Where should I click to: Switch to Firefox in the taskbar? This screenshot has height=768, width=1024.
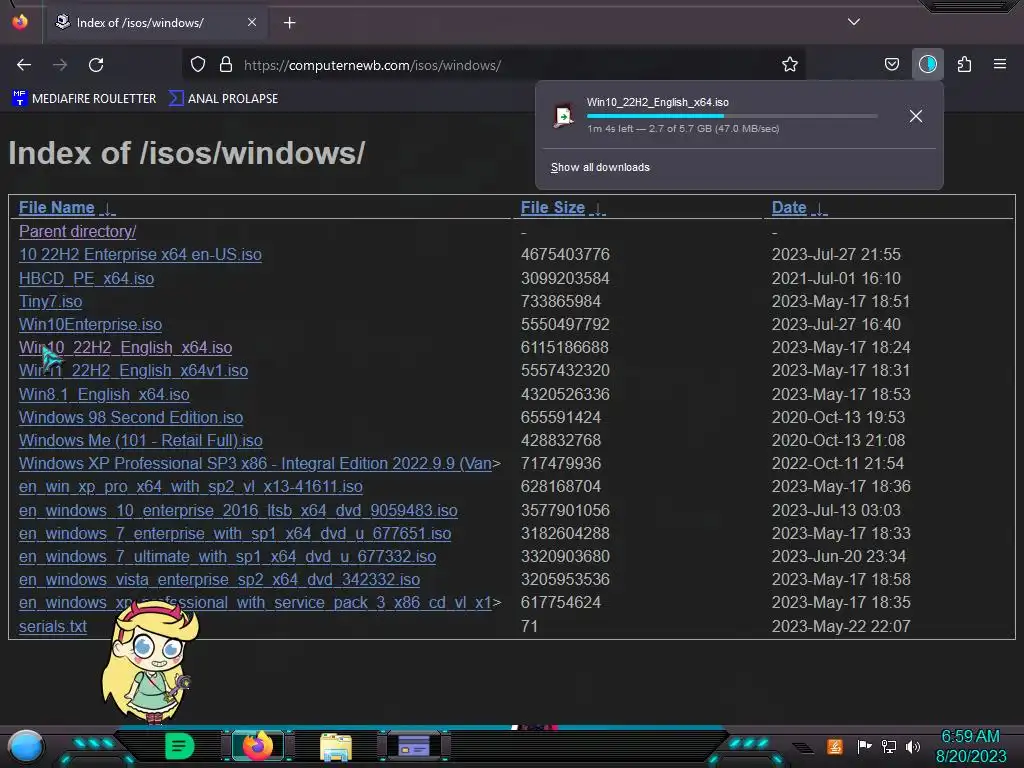(257, 746)
